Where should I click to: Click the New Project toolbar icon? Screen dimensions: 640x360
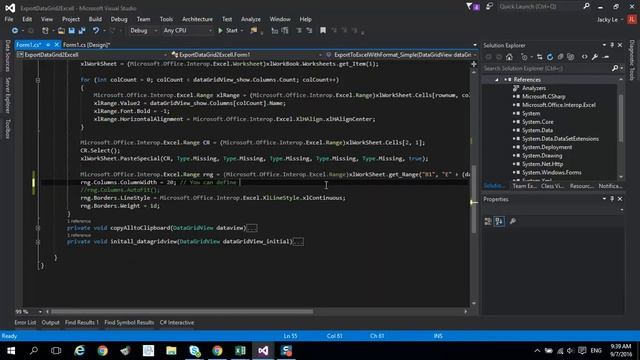click(x=45, y=31)
